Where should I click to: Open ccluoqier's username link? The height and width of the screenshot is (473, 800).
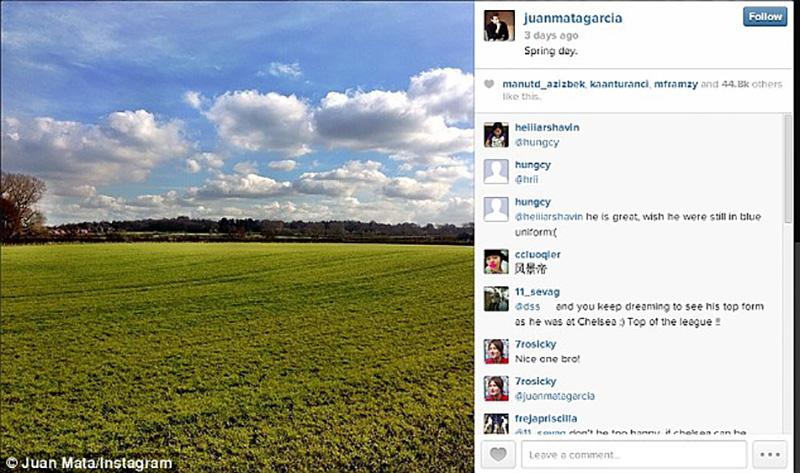(x=538, y=254)
